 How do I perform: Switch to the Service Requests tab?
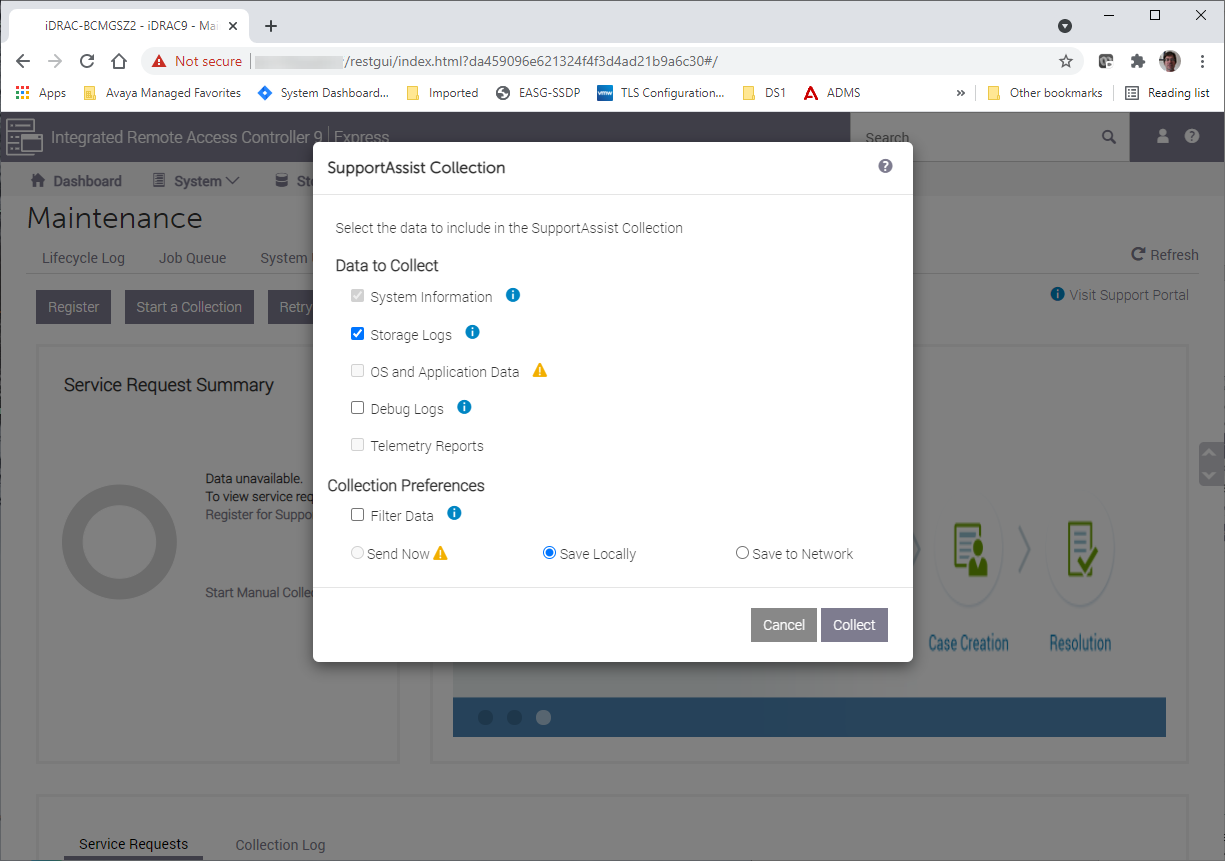133,844
